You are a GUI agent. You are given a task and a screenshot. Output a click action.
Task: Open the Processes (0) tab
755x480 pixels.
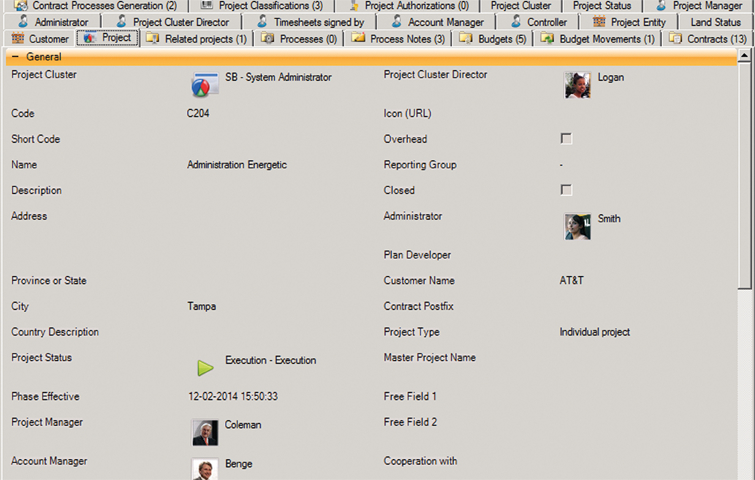click(x=299, y=39)
